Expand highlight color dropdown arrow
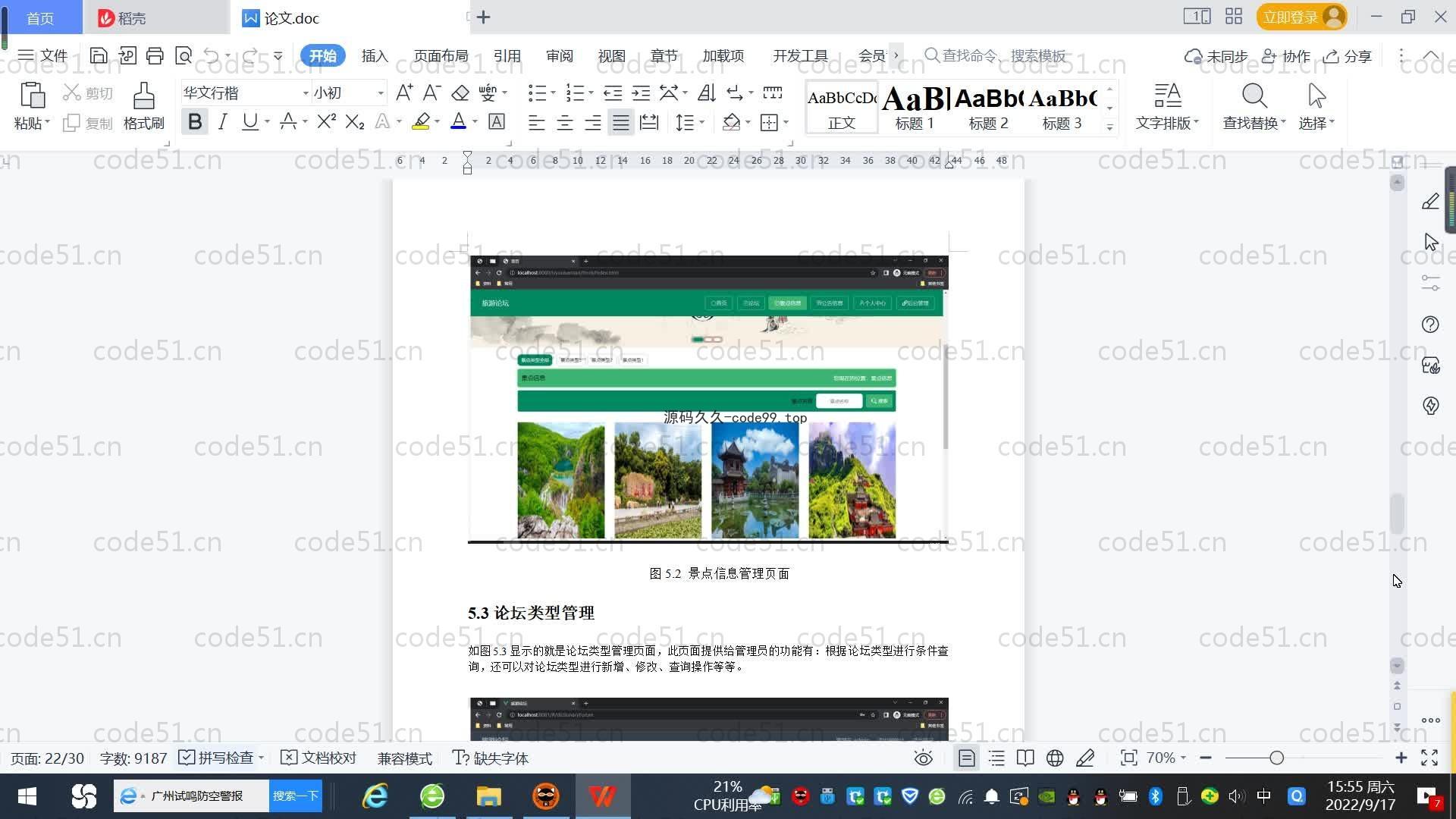 coord(438,122)
